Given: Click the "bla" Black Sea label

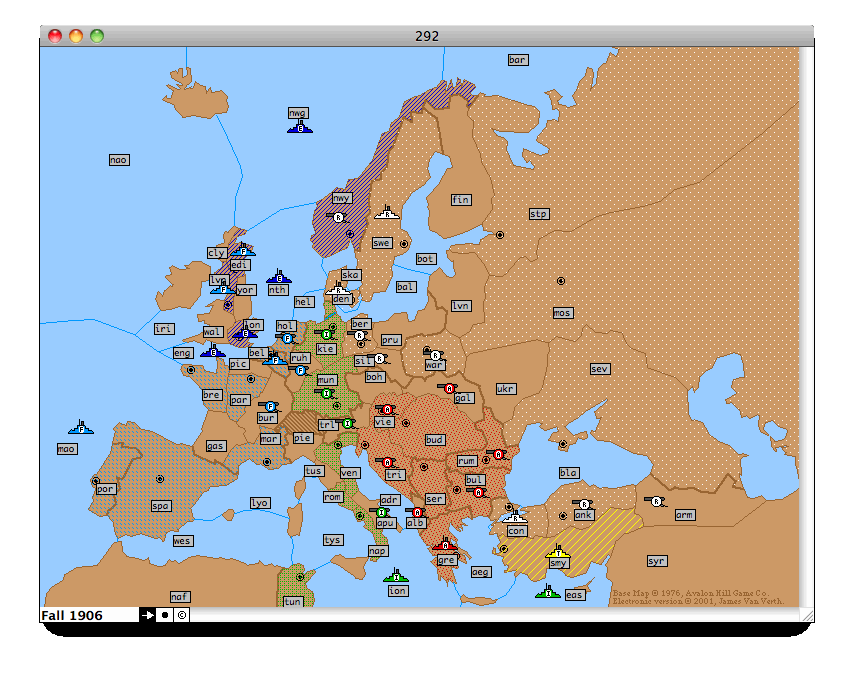Looking at the screenshot, I should coord(569,473).
